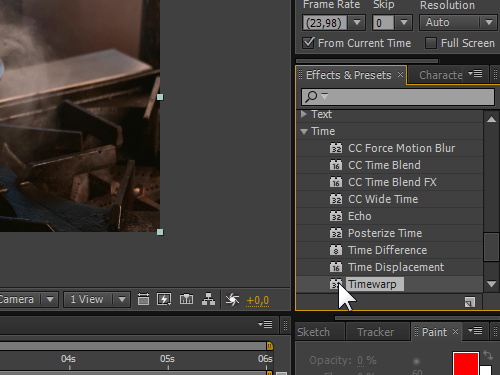
Task: Reset exposure with the aperture icon
Action: click(232, 299)
